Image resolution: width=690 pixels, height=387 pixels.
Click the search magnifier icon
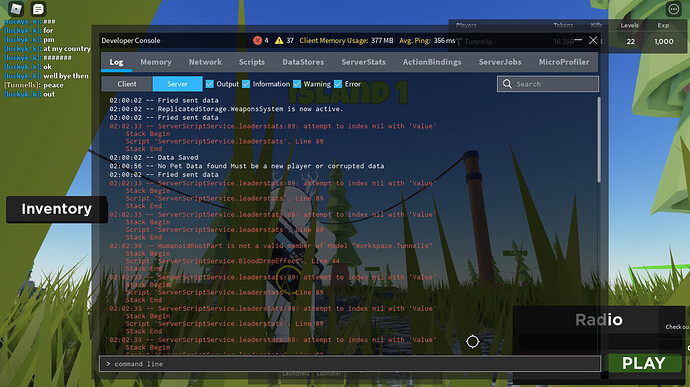pos(507,84)
